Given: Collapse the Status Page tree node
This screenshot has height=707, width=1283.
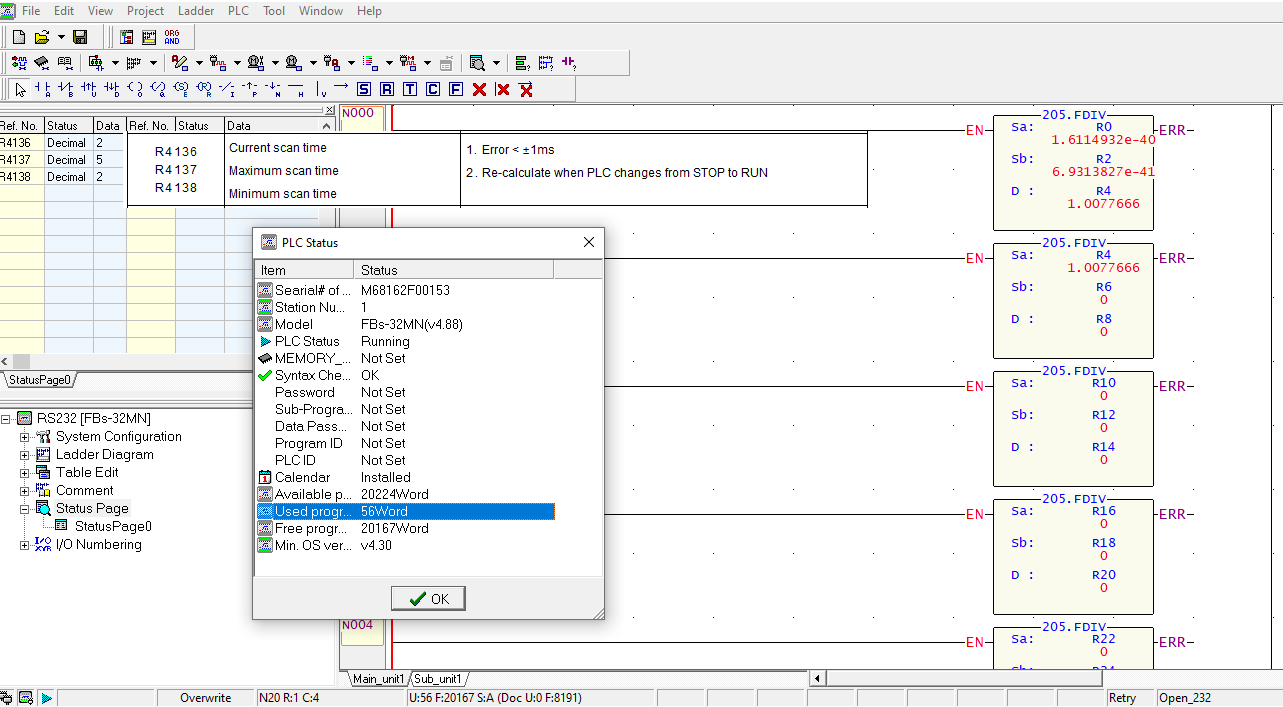Looking at the screenshot, I should coord(25,509).
